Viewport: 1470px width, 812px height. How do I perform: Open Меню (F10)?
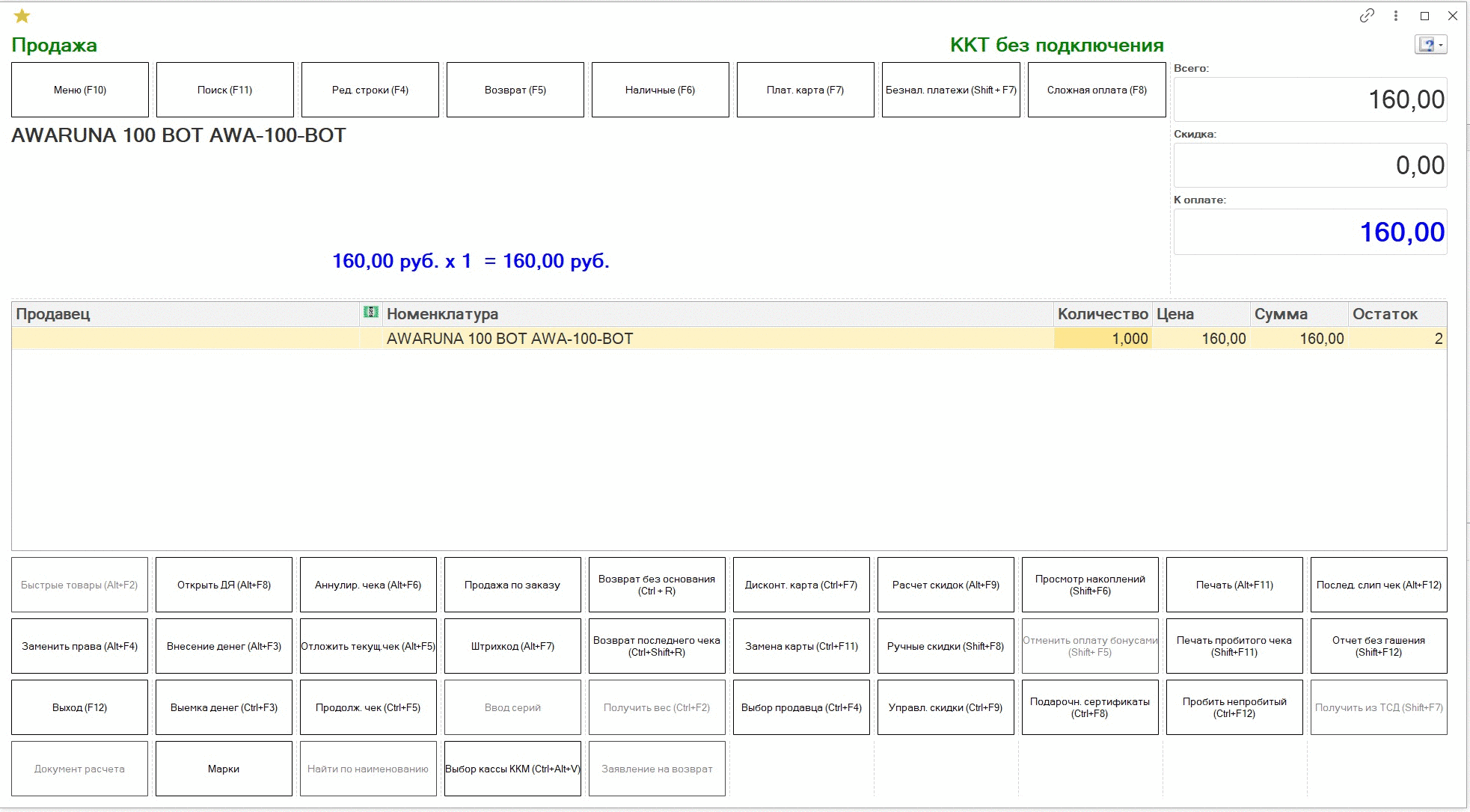click(x=80, y=90)
